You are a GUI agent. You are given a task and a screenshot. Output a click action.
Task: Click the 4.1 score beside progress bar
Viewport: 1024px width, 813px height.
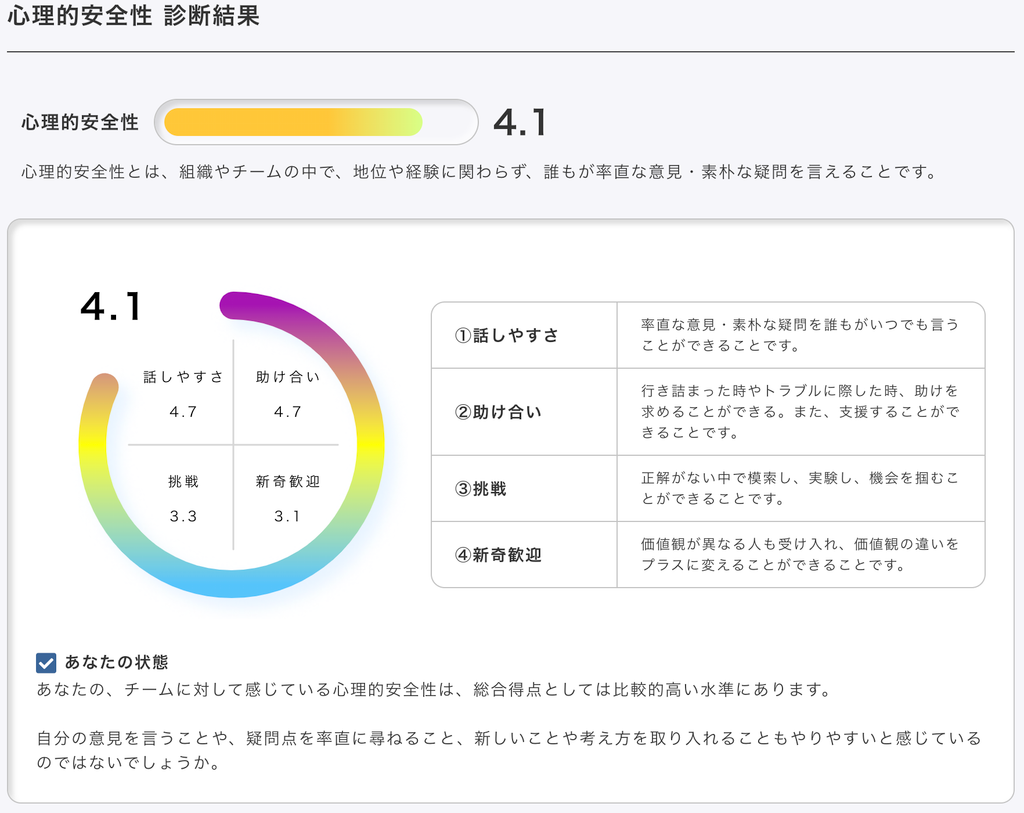[x=520, y=122]
